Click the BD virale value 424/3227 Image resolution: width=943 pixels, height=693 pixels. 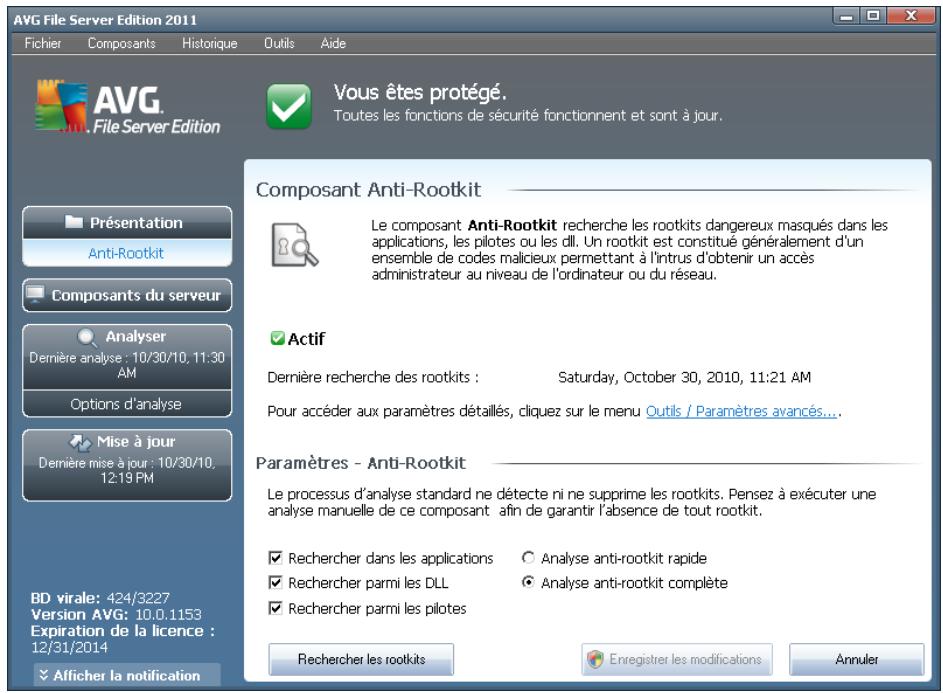[138, 598]
